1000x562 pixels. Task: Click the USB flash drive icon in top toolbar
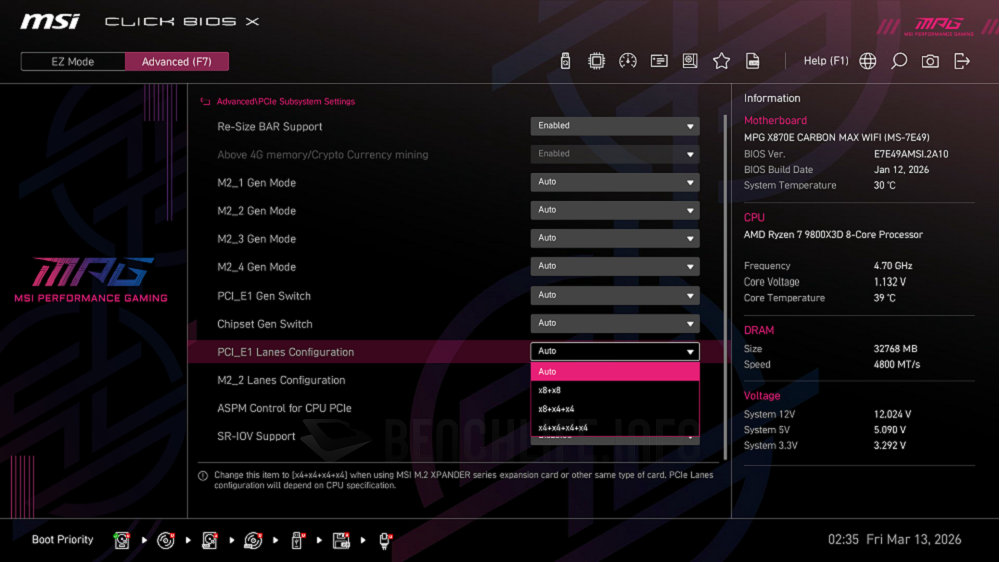(x=565, y=61)
